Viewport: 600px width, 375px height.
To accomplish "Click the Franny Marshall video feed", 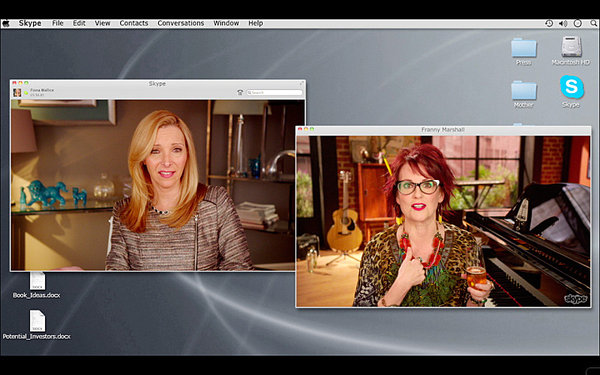I will (x=443, y=221).
